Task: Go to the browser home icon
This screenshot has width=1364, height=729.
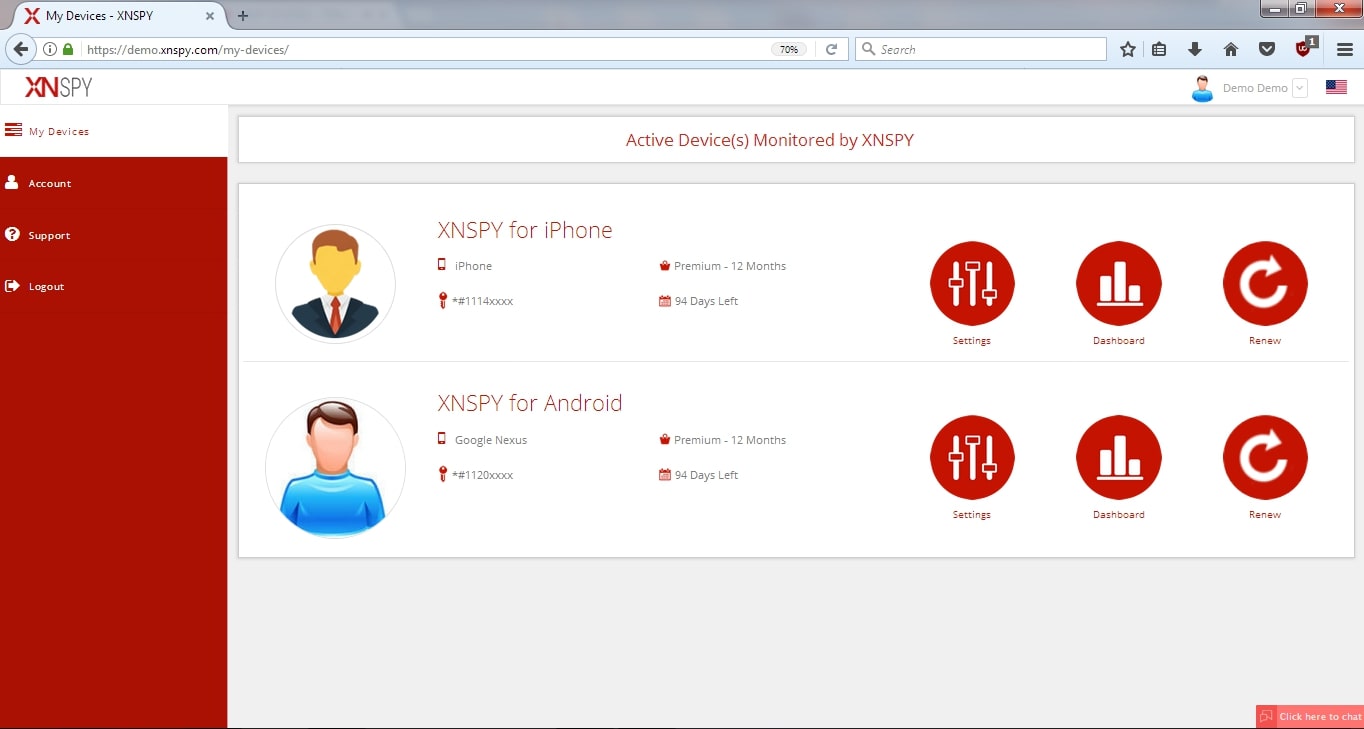Action: point(1231,49)
